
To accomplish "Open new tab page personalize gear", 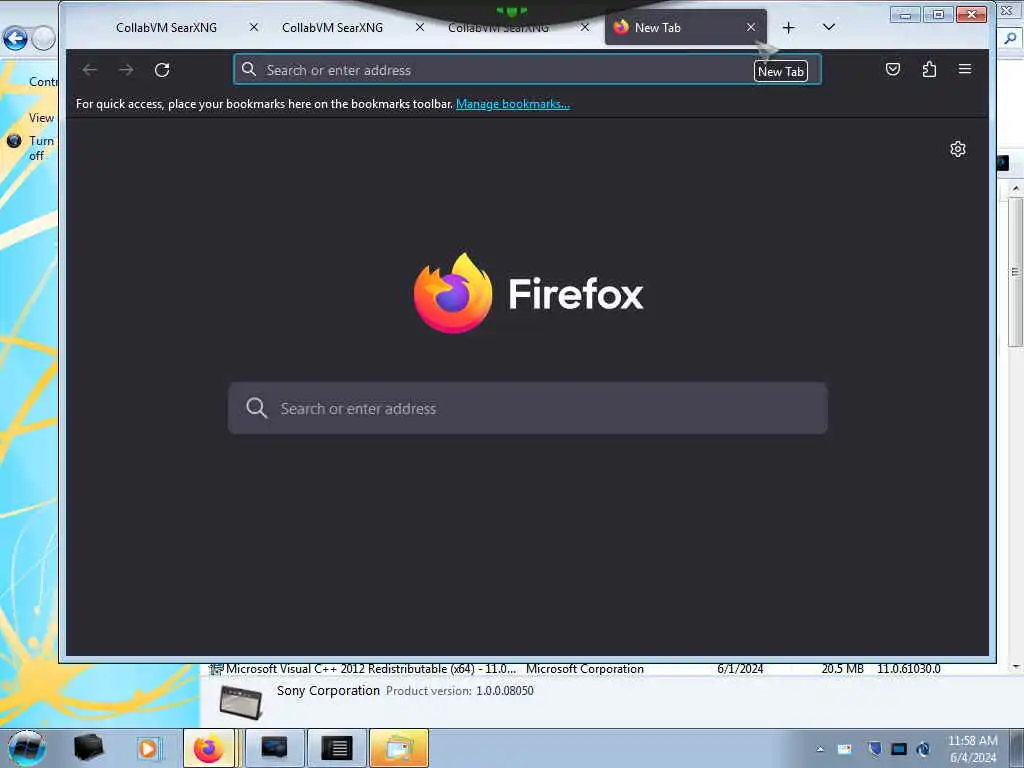I will pos(957,150).
